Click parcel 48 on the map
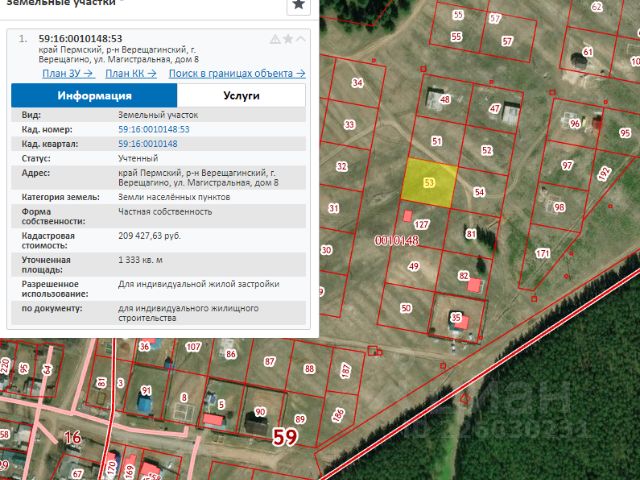The image size is (640, 480). (x=444, y=99)
